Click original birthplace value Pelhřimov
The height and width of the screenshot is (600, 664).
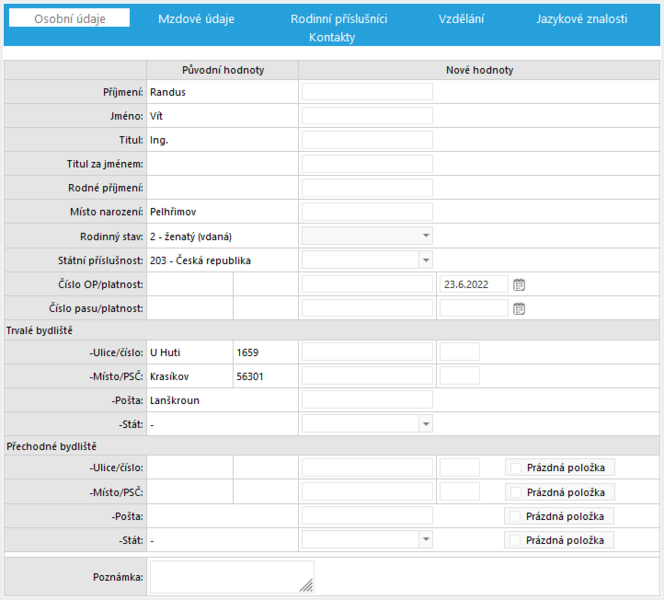click(x=173, y=212)
